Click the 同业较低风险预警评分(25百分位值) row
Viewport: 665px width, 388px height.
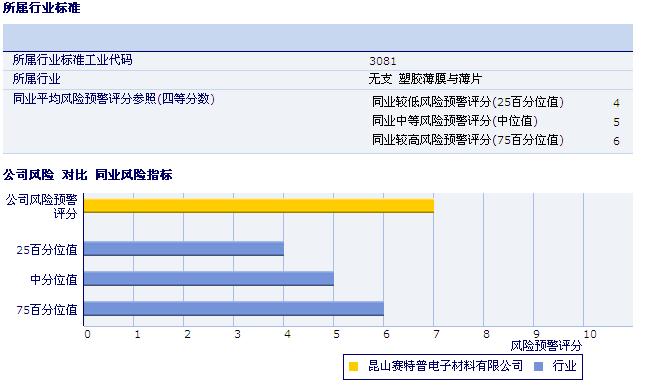[x=495, y=102]
